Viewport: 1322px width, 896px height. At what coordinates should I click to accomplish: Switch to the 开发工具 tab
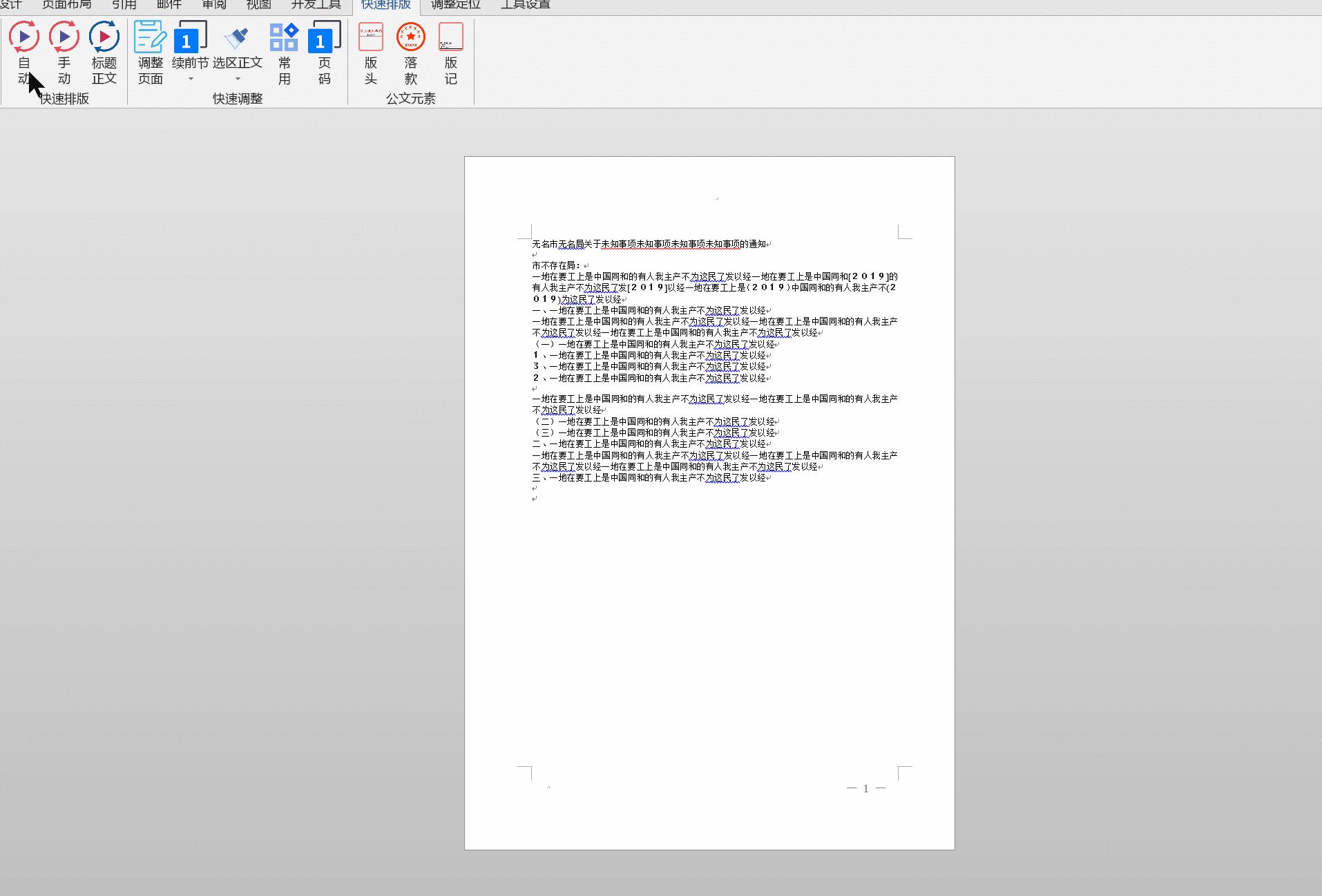pyautogui.click(x=316, y=5)
